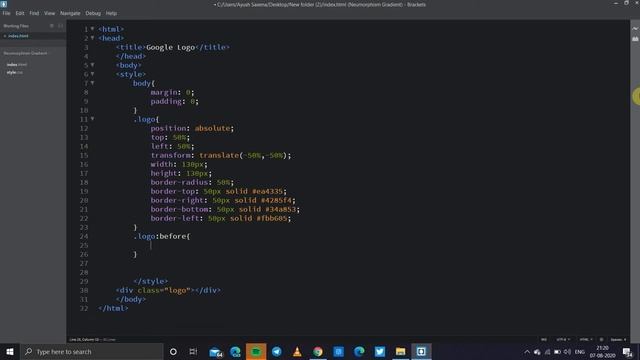Open the HTML language mode dropdown
The width and height of the screenshot is (640, 360).
click(586, 340)
